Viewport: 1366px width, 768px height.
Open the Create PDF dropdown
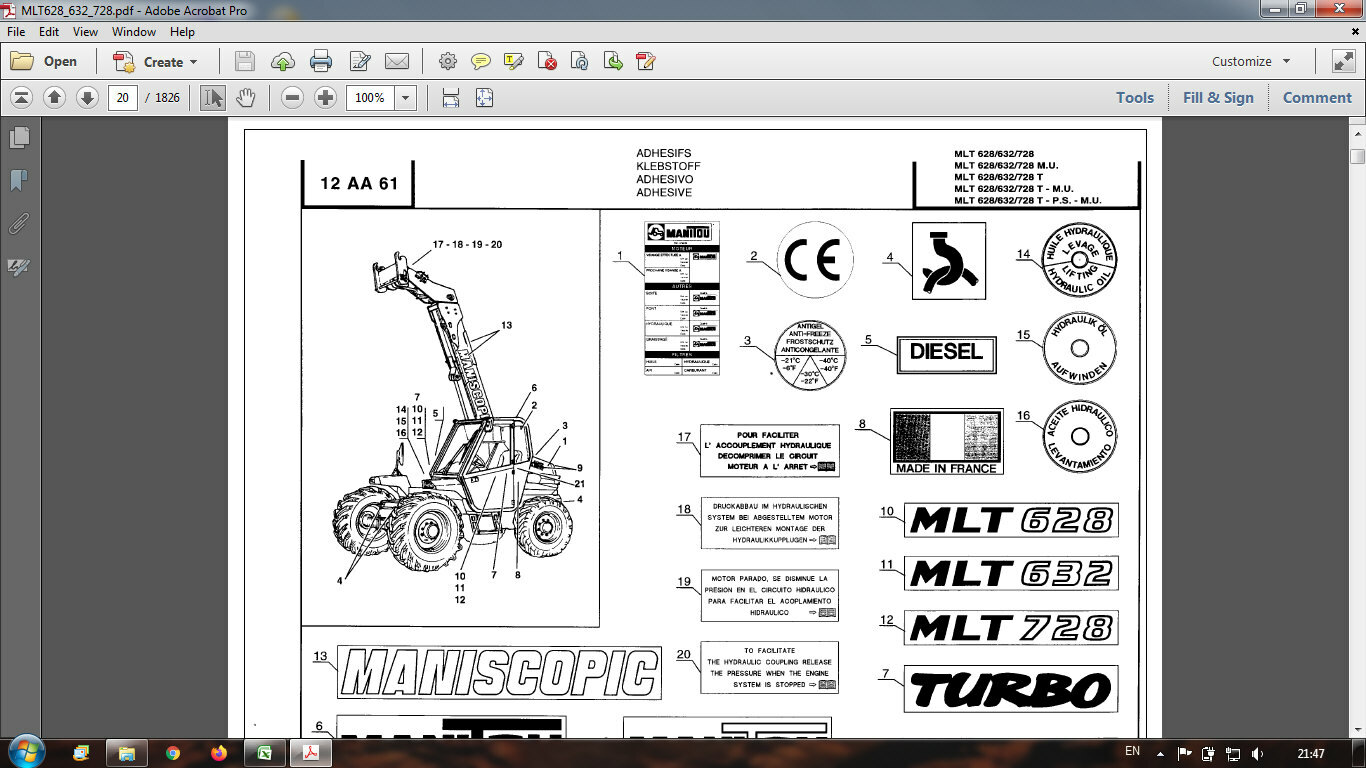pyautogui.click(x=155, y=61)
